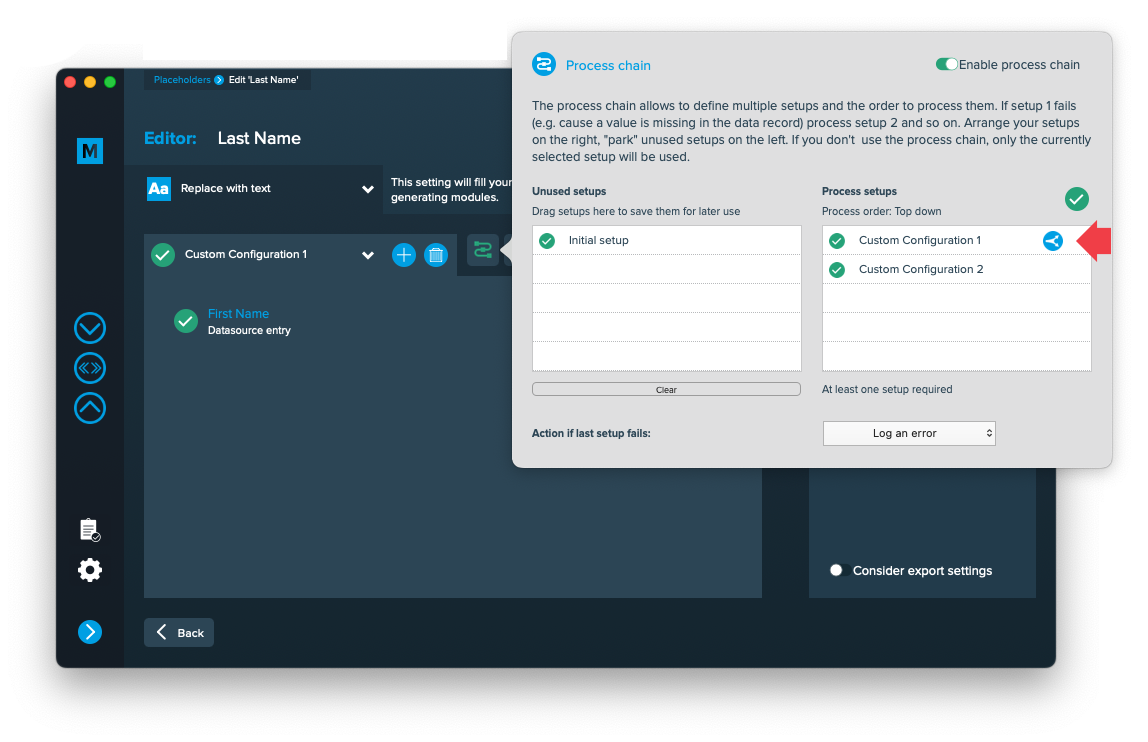Screen dimensions: 1148x742
Task: Toggle Consider export settings switch
Action: click(x=839, y=571)
